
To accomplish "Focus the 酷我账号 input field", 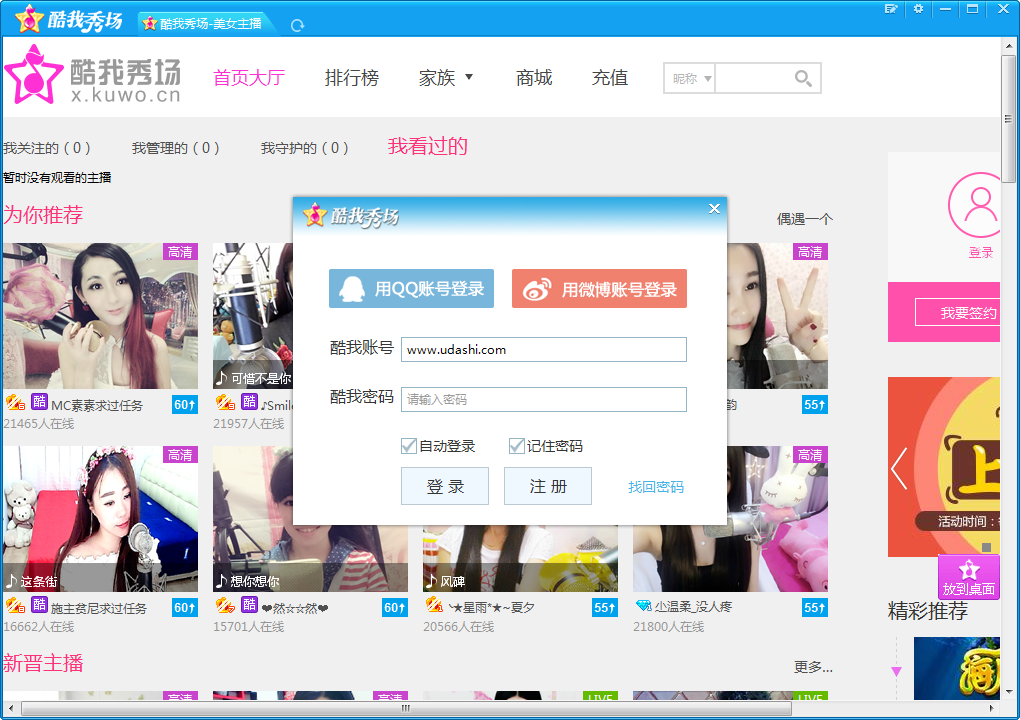I will (x=544, y=349).
